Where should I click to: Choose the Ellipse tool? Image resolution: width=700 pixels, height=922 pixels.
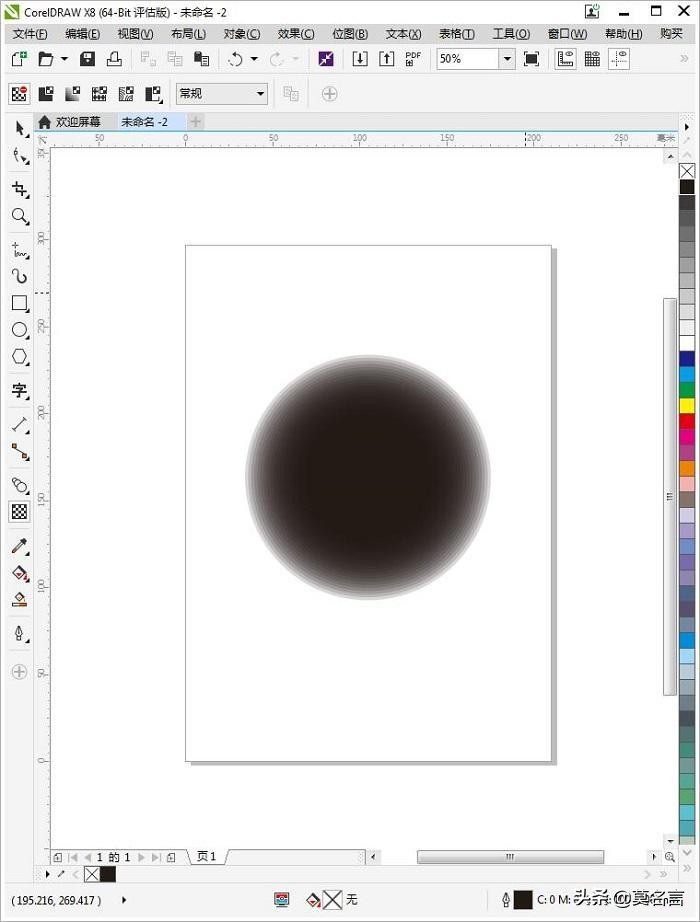pyautogui.click(x=19, y=330)
